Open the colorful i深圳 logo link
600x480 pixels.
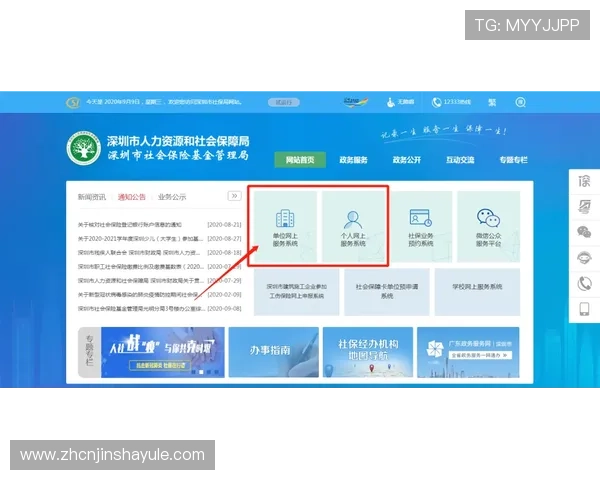pos(355,102)
